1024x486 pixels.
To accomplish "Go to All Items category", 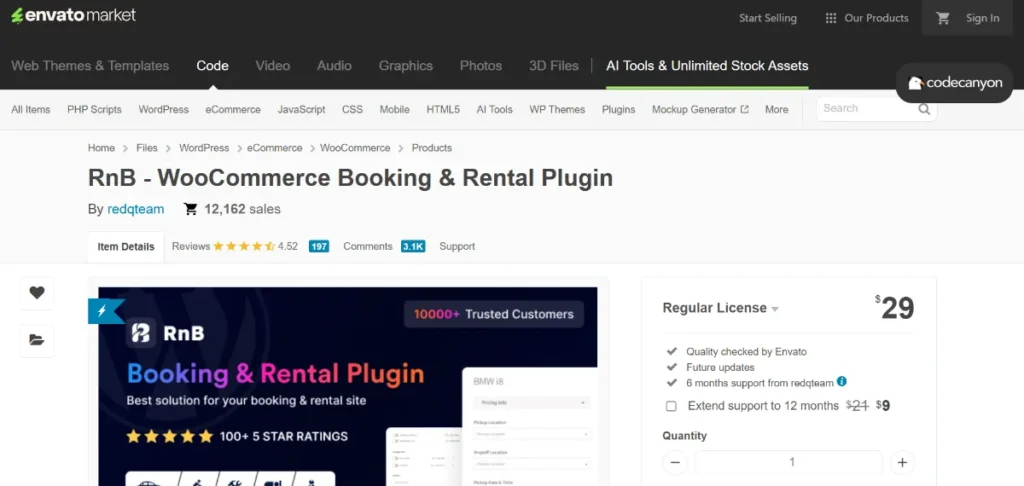I will 31,110.
